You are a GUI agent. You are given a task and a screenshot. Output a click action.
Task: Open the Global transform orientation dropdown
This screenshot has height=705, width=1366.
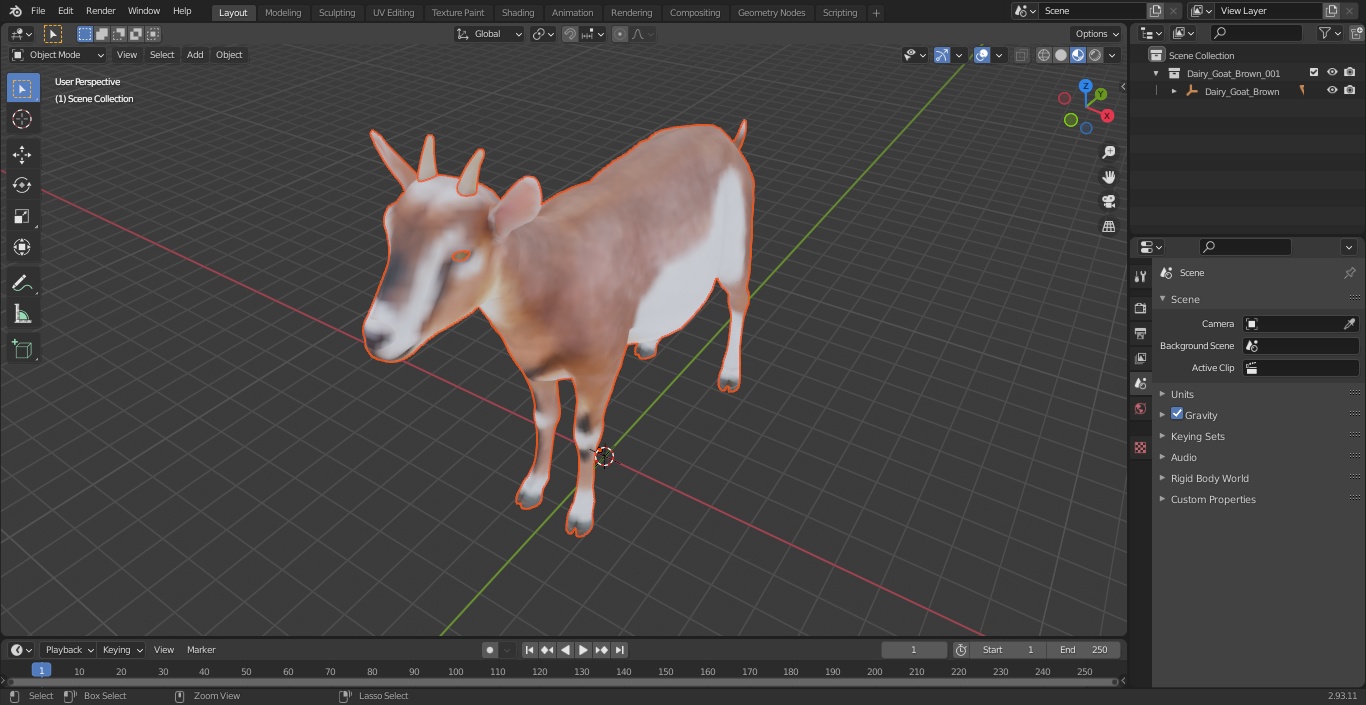[x=490, y=34]
